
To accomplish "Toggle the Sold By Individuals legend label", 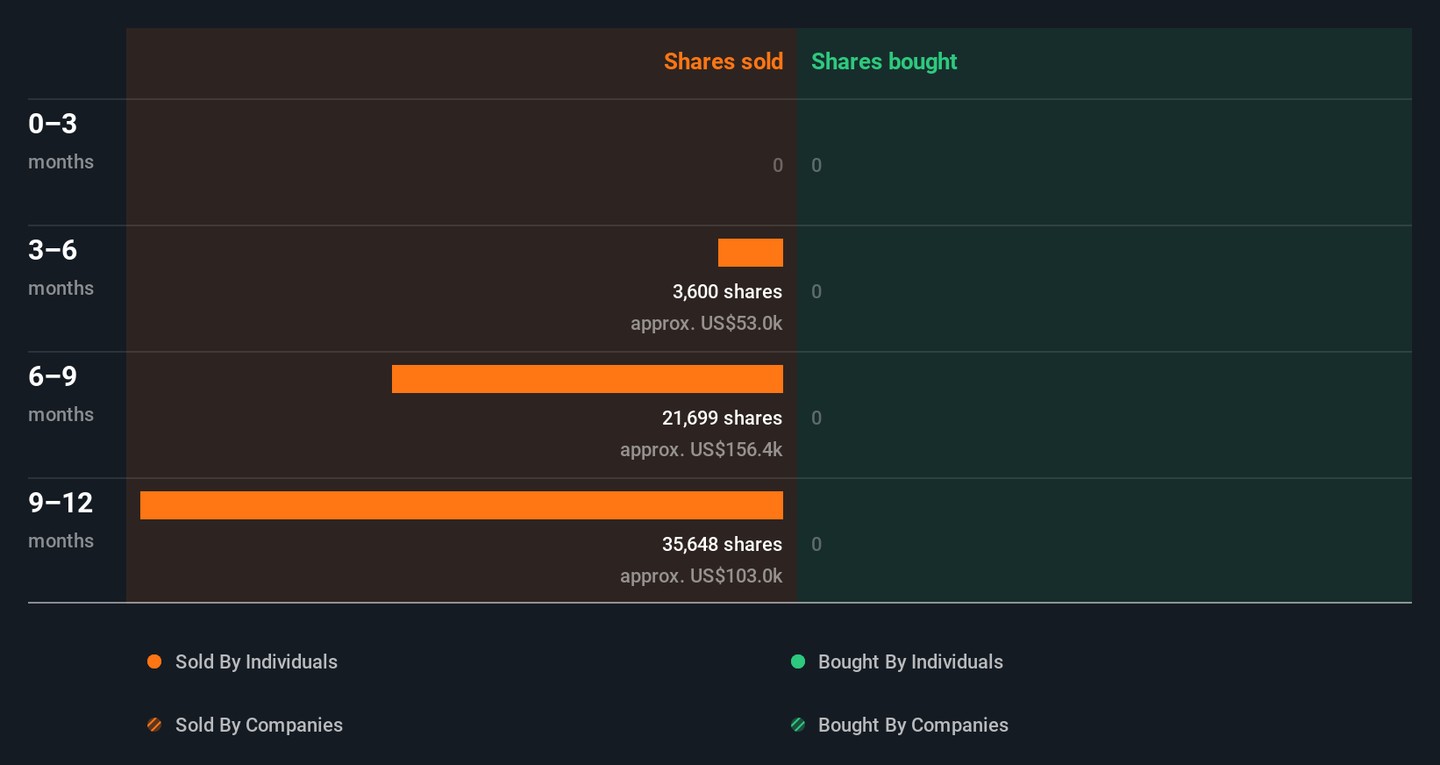I will (x=256, y=662).
